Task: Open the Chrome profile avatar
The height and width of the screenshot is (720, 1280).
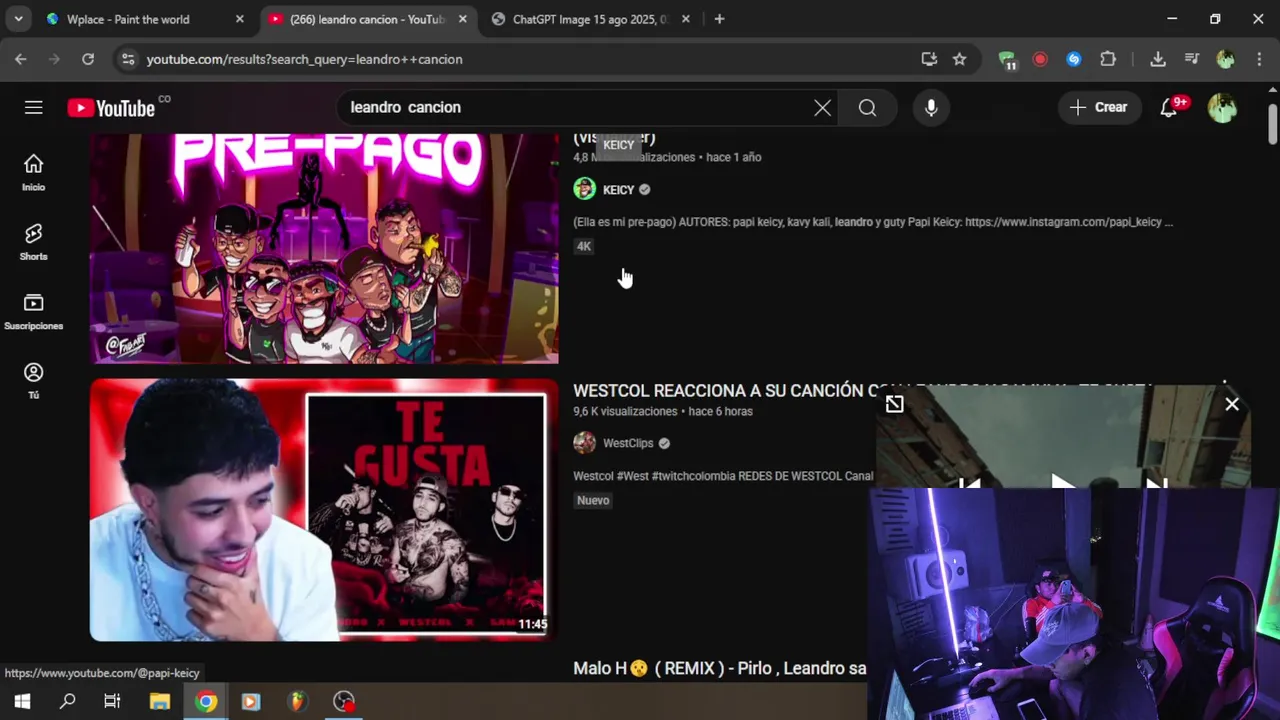Action: click(x=1225, y=59)
